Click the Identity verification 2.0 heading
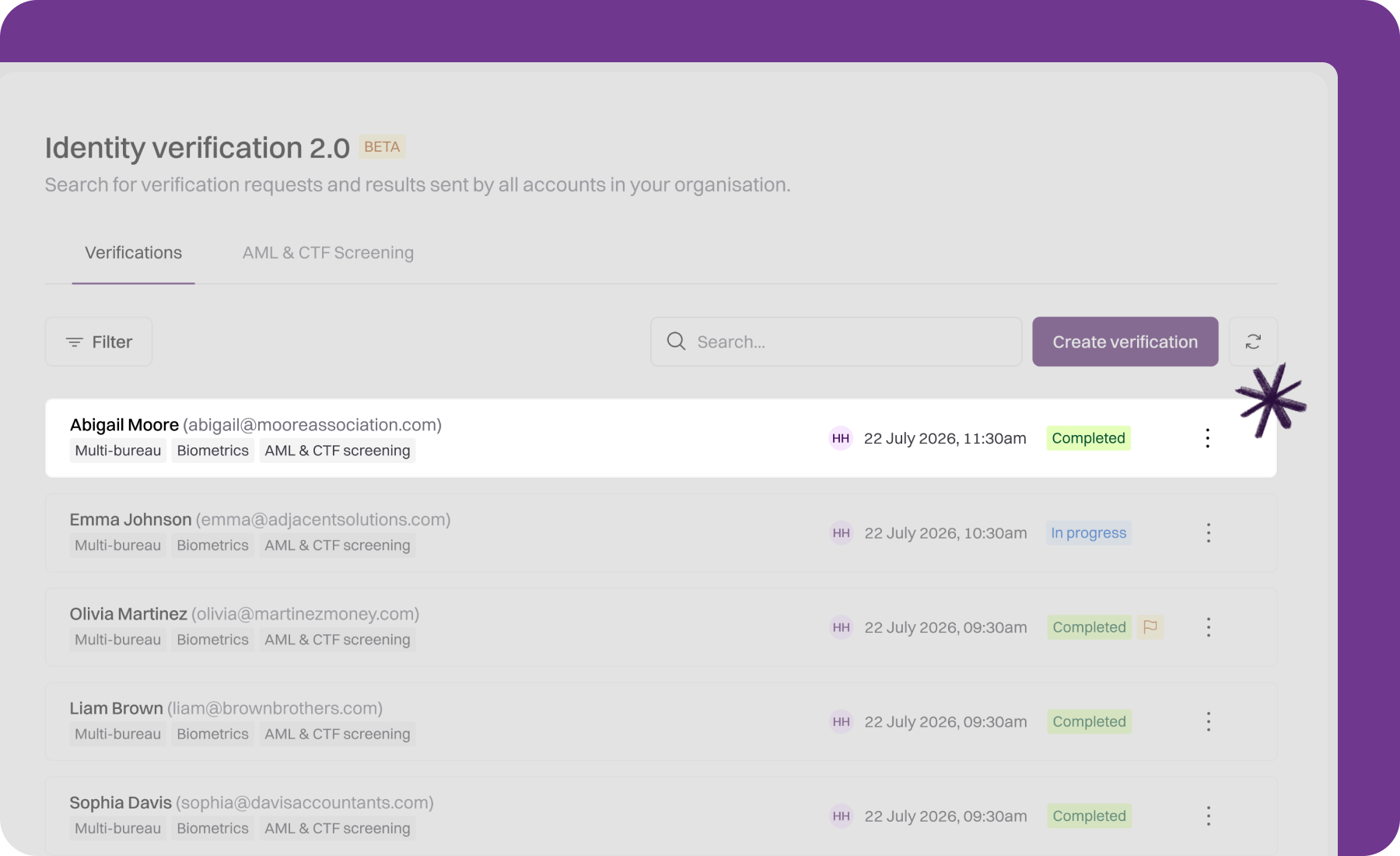 [198, 148]
